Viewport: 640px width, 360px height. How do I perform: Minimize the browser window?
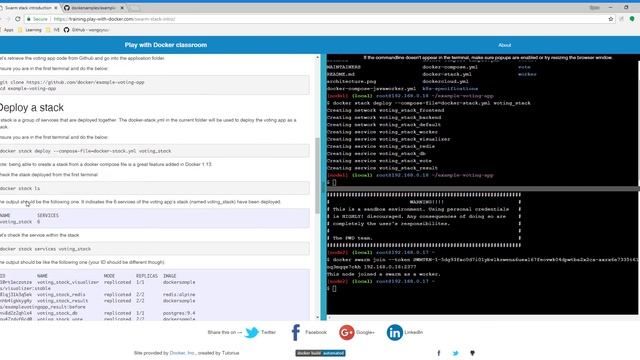(611, 7)
